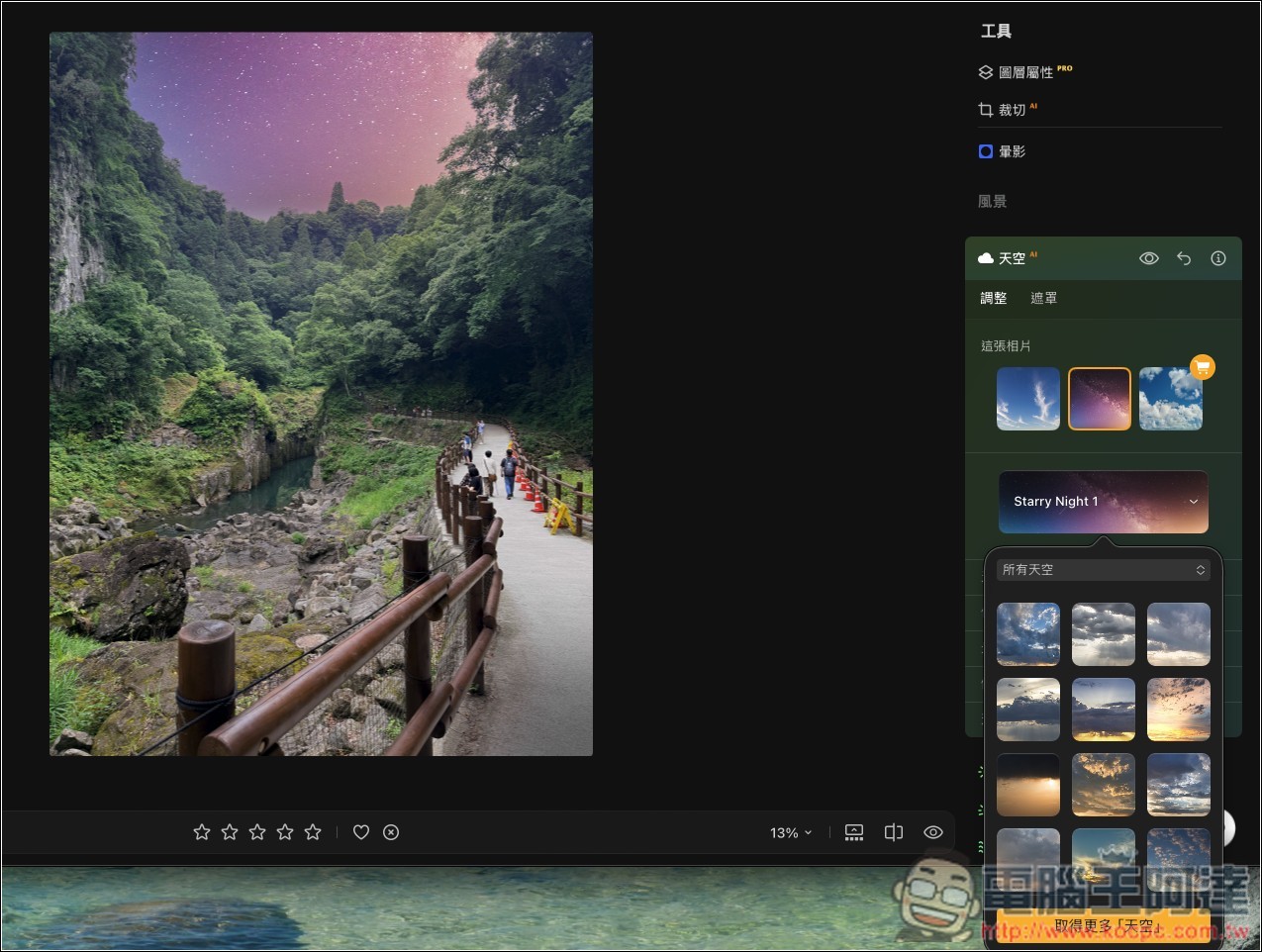
Task: Select the Crop (裁切) tool
Action: click(1008, 110)
